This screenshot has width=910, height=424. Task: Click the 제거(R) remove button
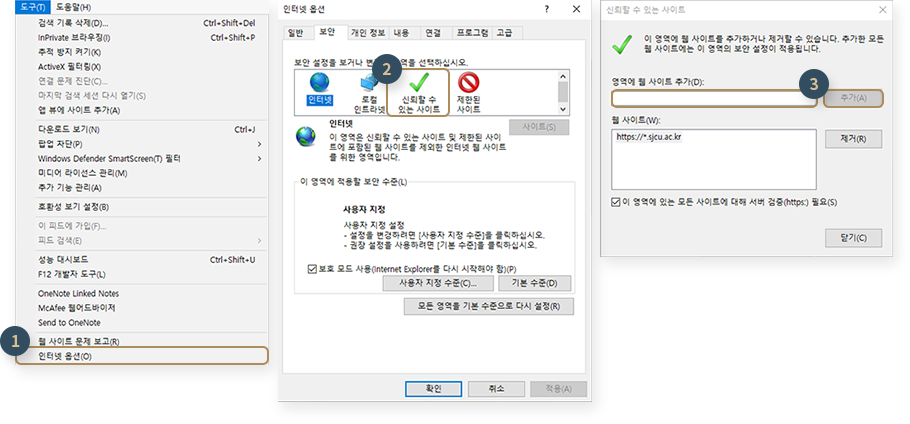853,138
